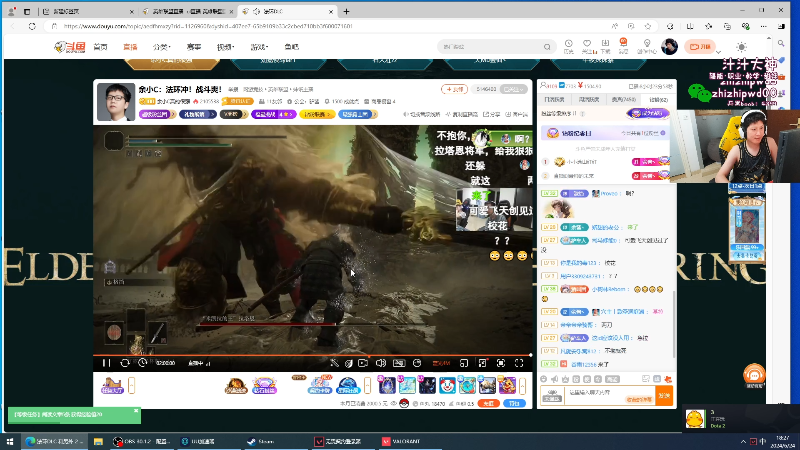This screenshot has height=450, width=800.
Task: Open the 首页 home nav item
Action: pos(101,47)
